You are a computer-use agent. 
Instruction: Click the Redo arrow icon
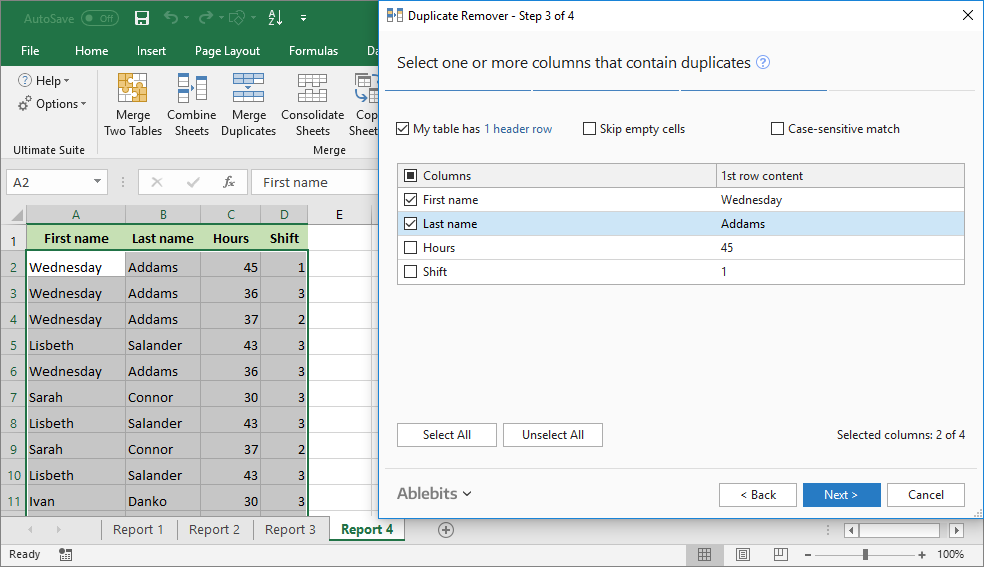coord(205,18)
